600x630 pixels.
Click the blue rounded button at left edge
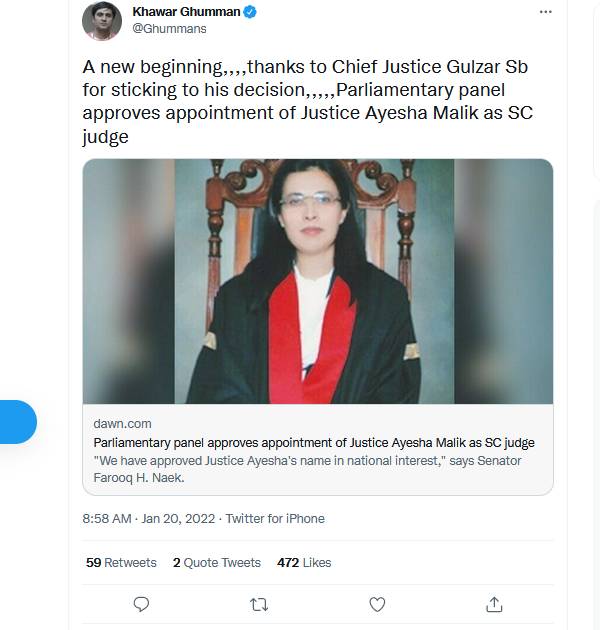(17, 421)
